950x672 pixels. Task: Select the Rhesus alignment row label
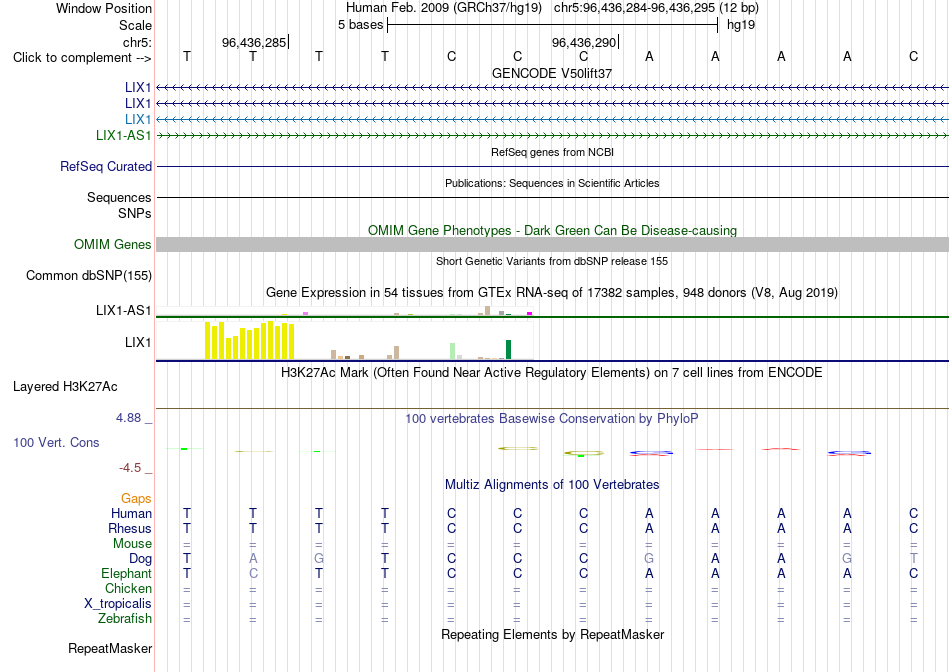130,528
